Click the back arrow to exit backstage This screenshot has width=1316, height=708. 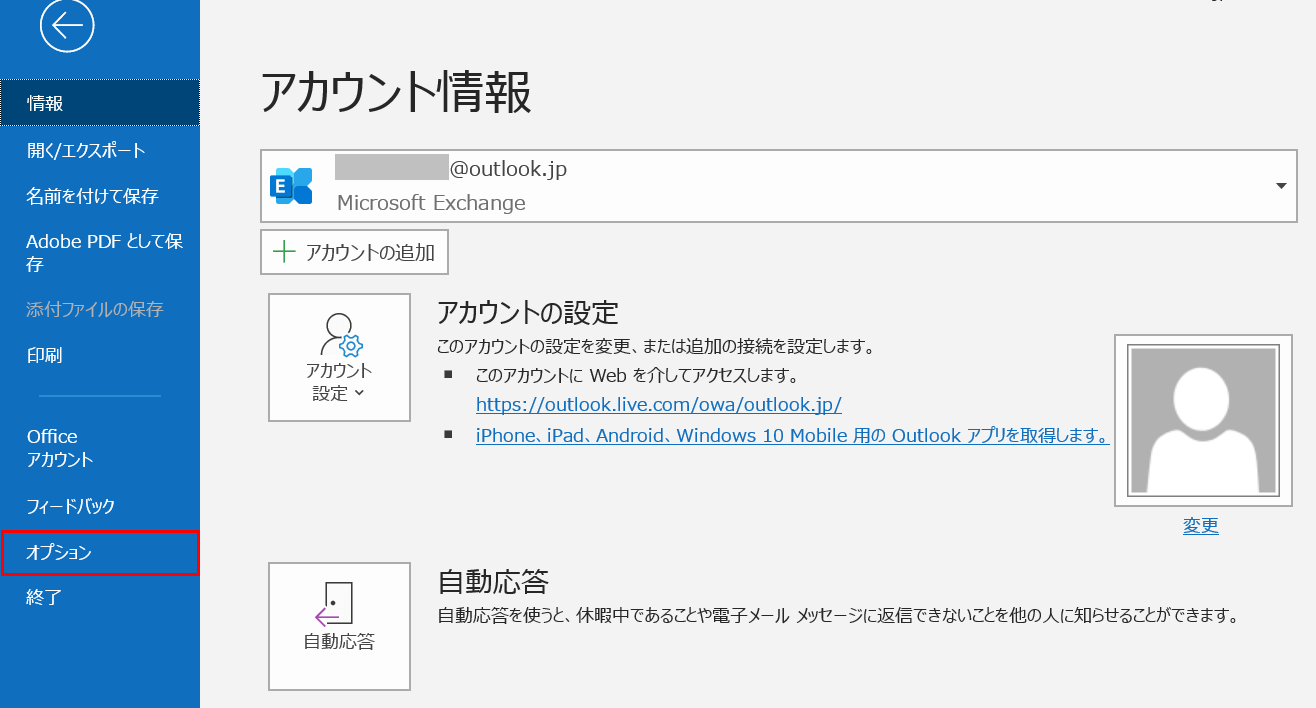(x=67, y=27)
